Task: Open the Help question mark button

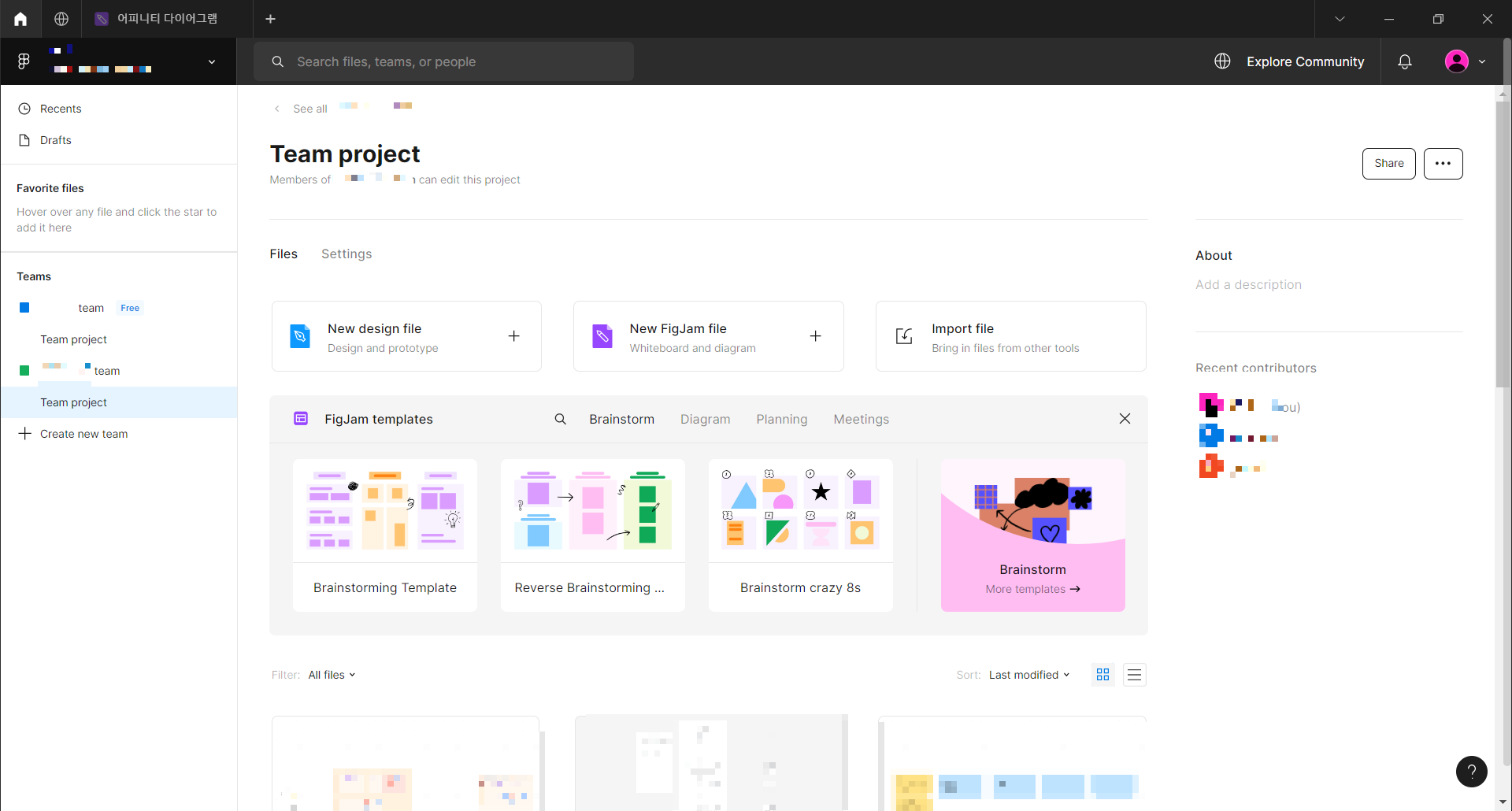Action: tap(1471, 772)
